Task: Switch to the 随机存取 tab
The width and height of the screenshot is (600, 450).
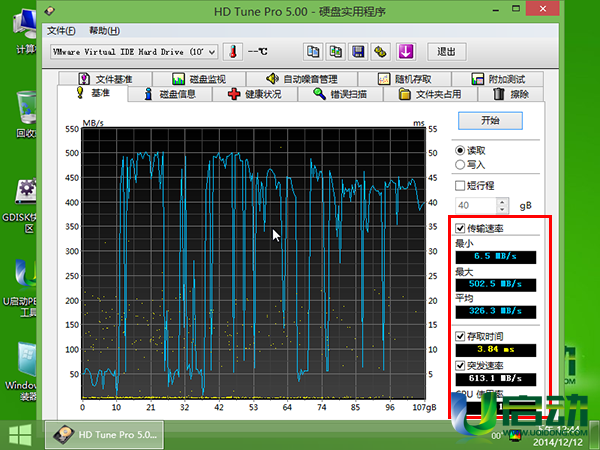Action: (404, 79)
